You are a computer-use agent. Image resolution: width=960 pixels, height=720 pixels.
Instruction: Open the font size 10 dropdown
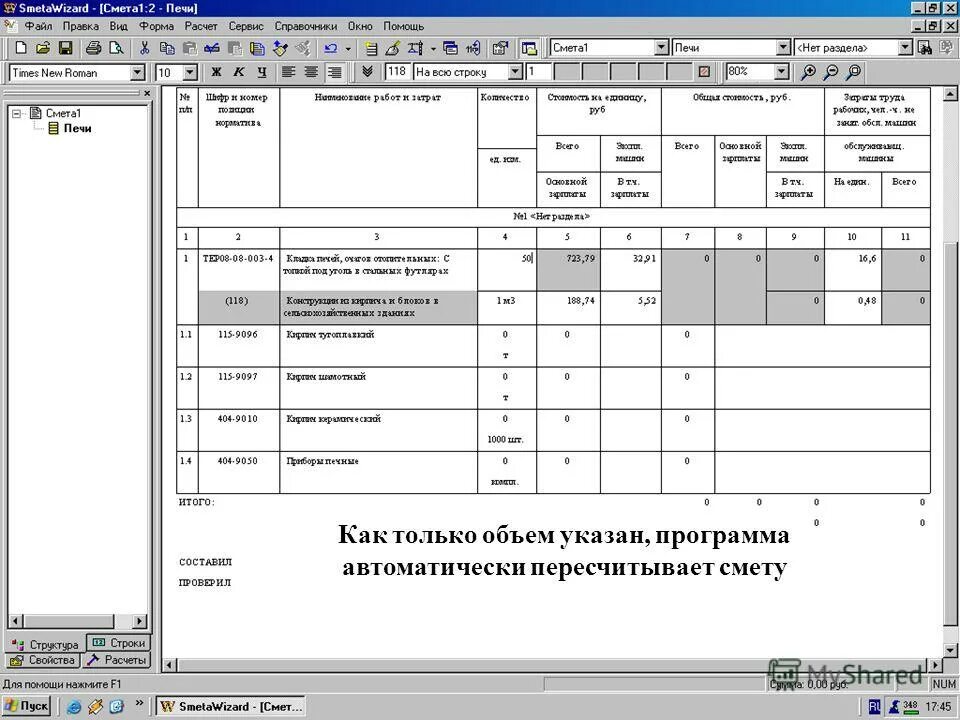(x=190, y=73)
